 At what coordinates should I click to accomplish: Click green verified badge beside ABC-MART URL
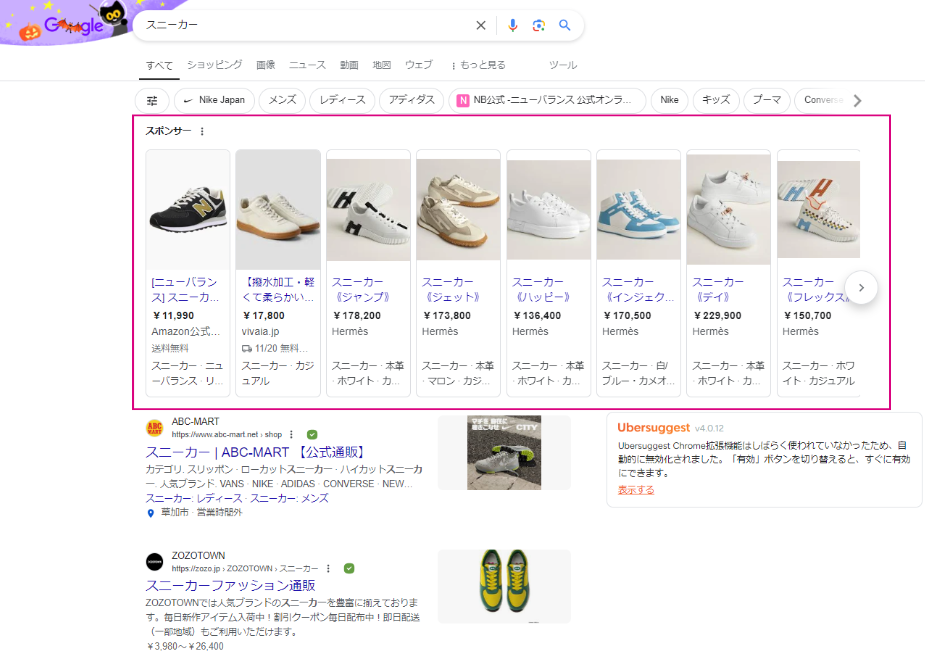pyautogui.click(x=312, y=435)
